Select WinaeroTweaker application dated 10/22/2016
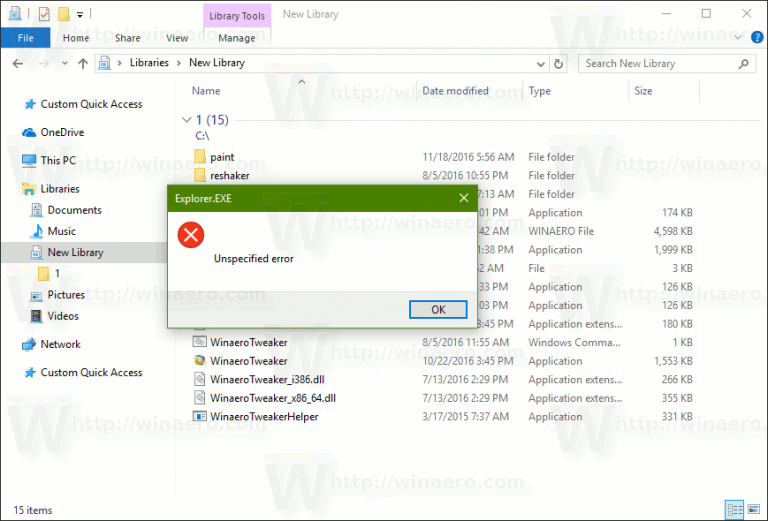The width and height of the screenshot is (768, 521). 248,361
